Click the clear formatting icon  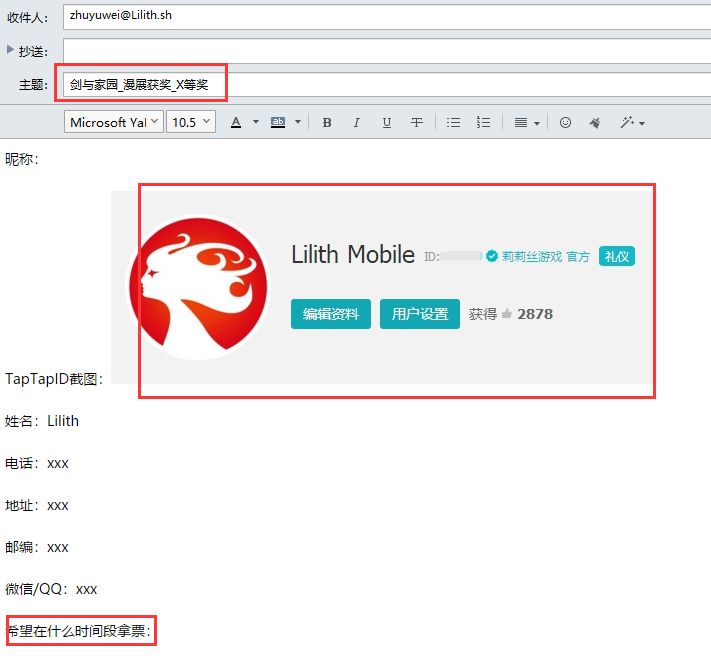(x=595, y=122)
